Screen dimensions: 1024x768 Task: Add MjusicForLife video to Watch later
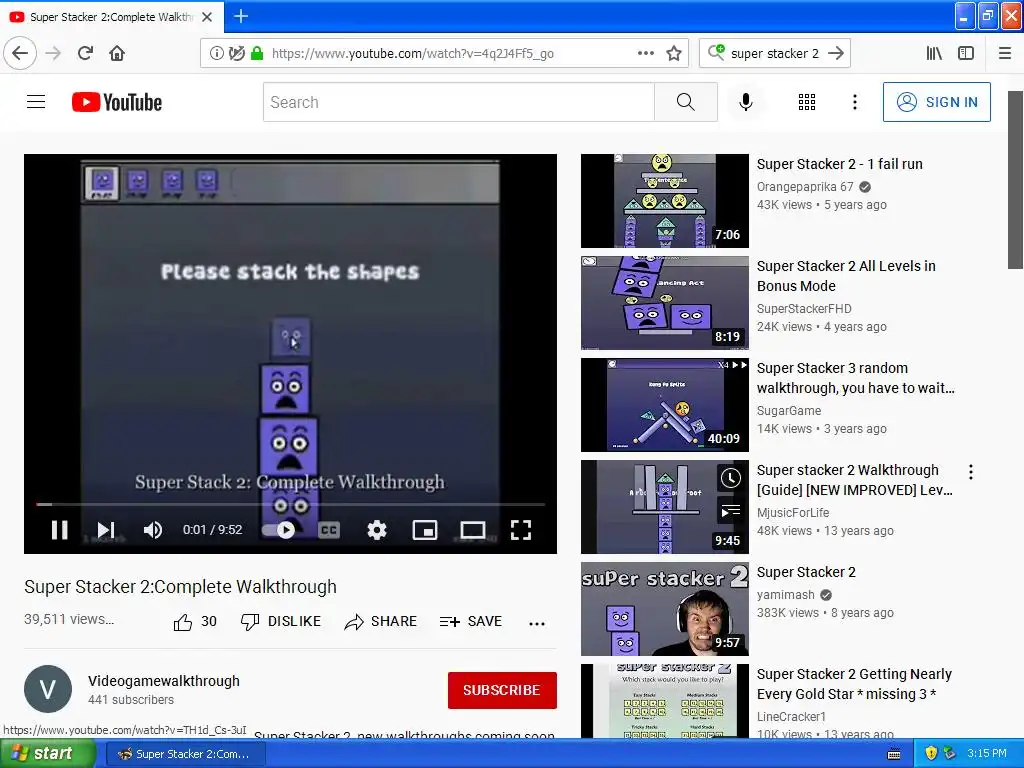pyautogui.click(x=730, y=479)
